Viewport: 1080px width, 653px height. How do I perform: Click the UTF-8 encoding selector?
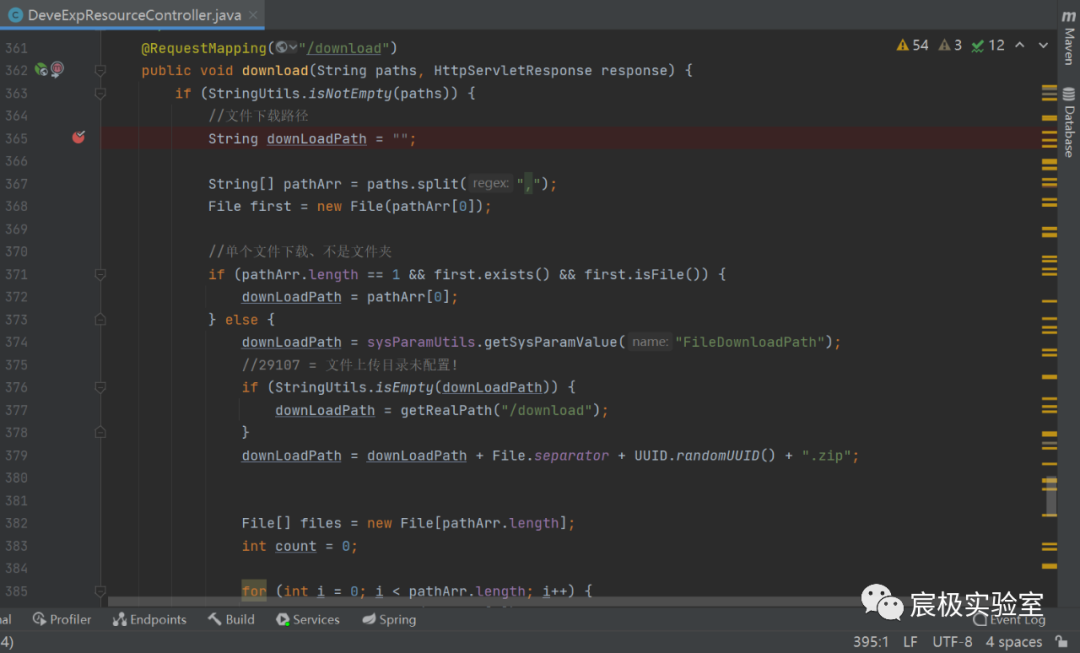[x=951, y=642]
